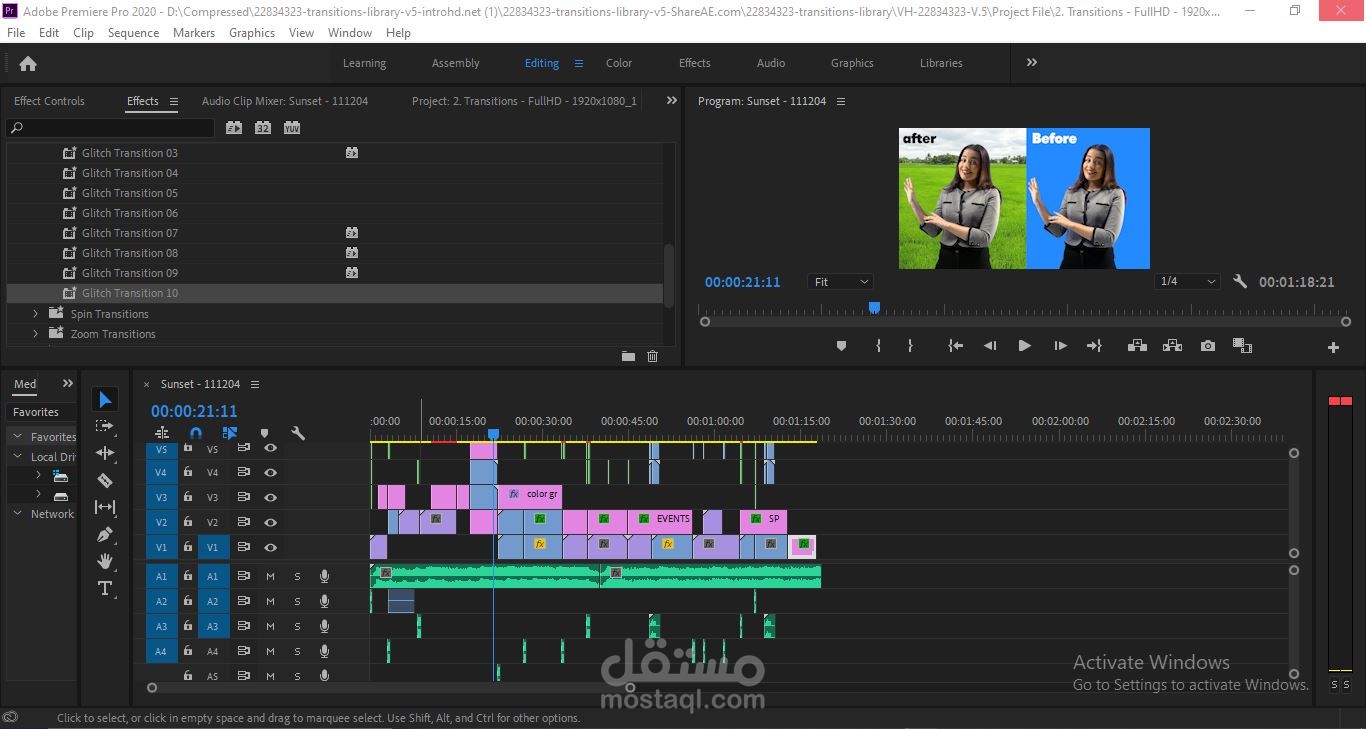Collapse Favorites in the Media Browser tree
This screenshot has height=729, width=1366.
(x=17, y=437)
